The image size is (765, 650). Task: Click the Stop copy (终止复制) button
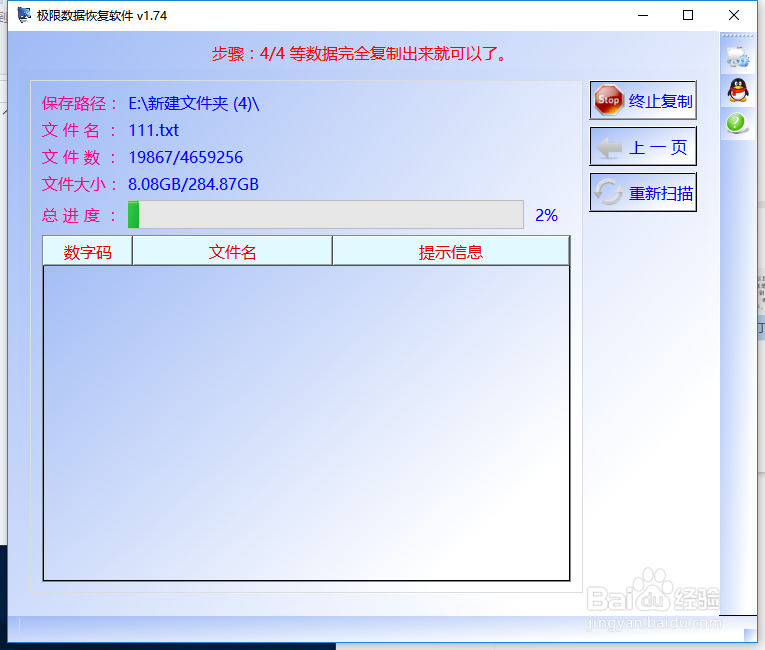click(x=643, y=100)
